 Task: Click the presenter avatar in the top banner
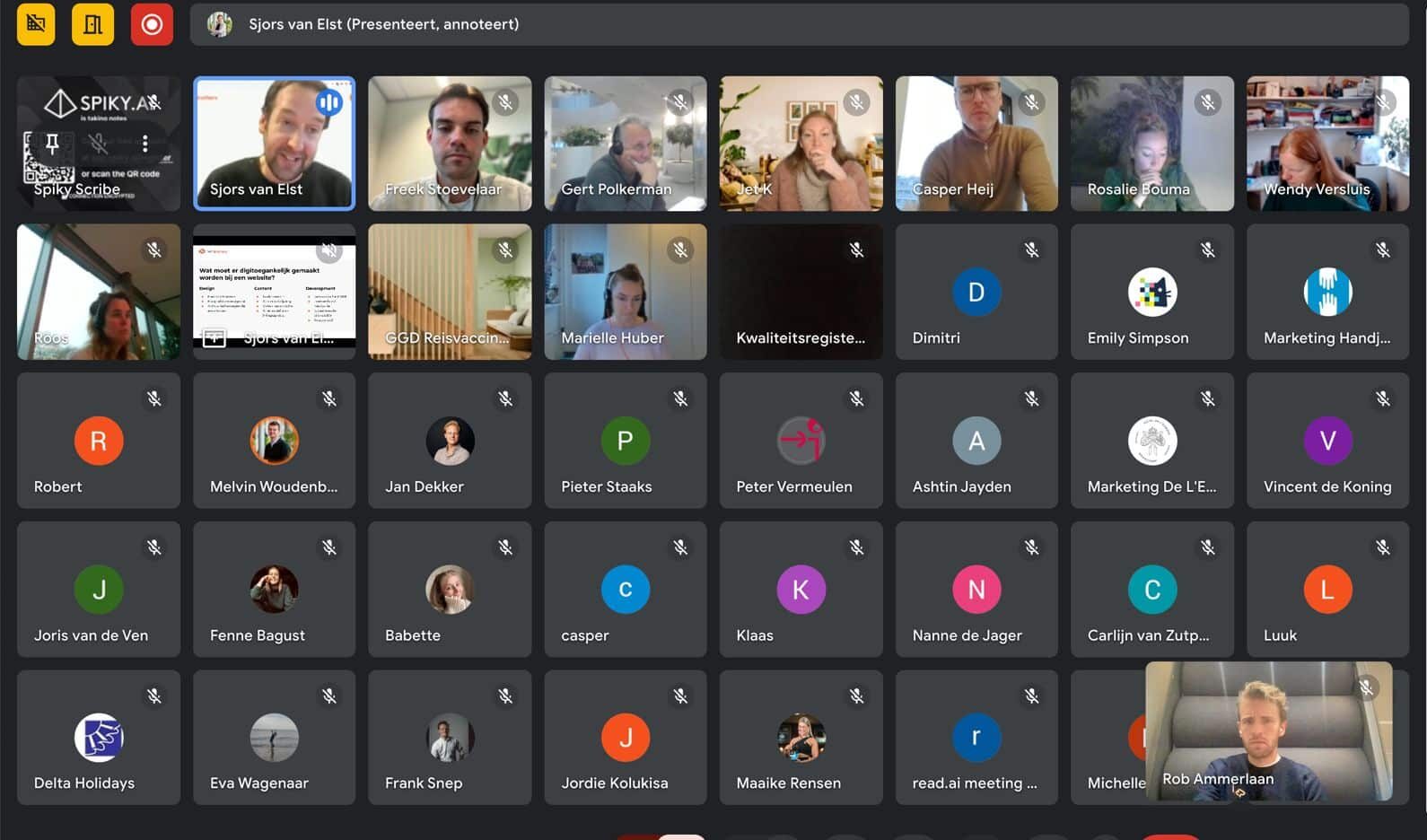pyautogui.click(x=220, y=24)
